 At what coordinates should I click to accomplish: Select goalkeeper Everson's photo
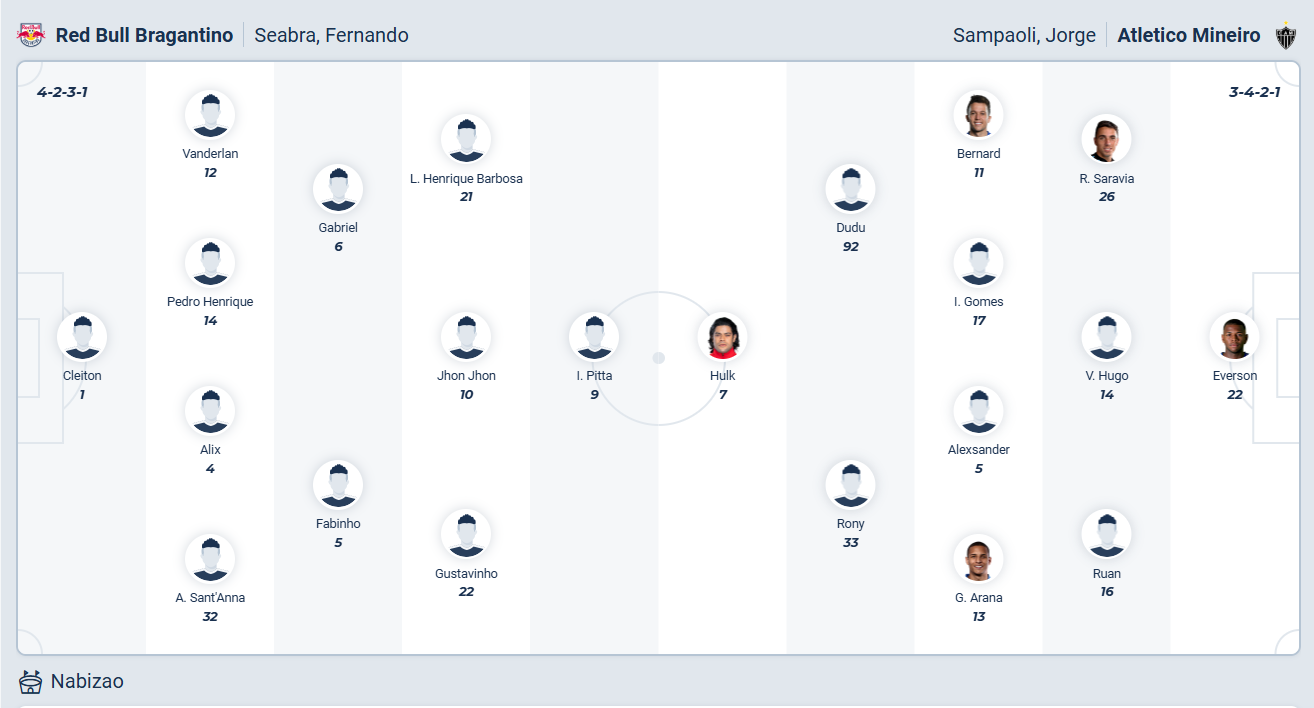(1234, 337)
